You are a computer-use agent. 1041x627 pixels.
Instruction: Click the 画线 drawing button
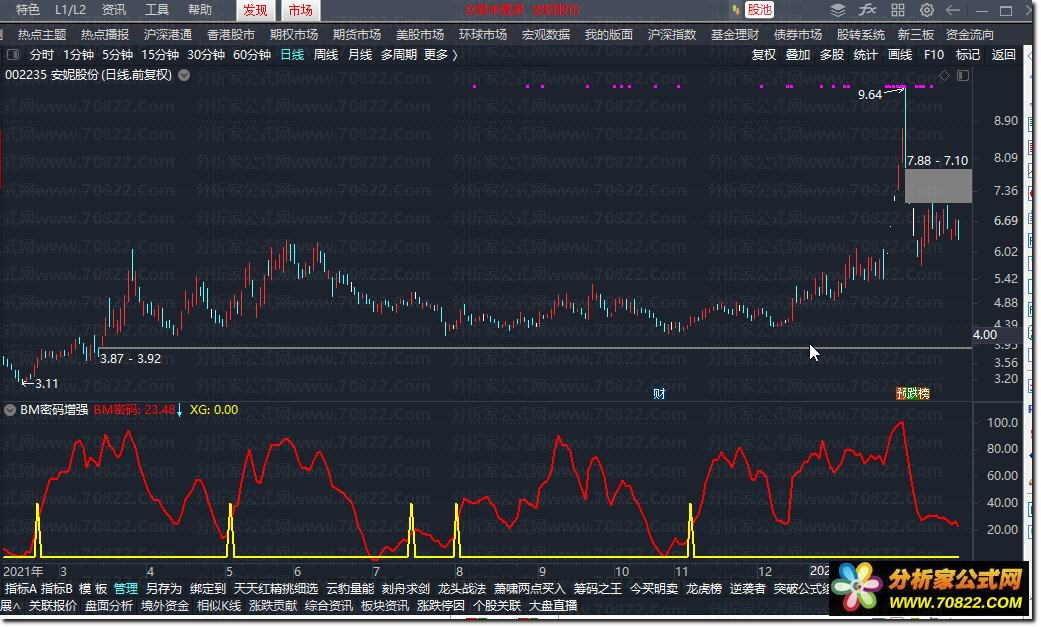tap(900, 54)
